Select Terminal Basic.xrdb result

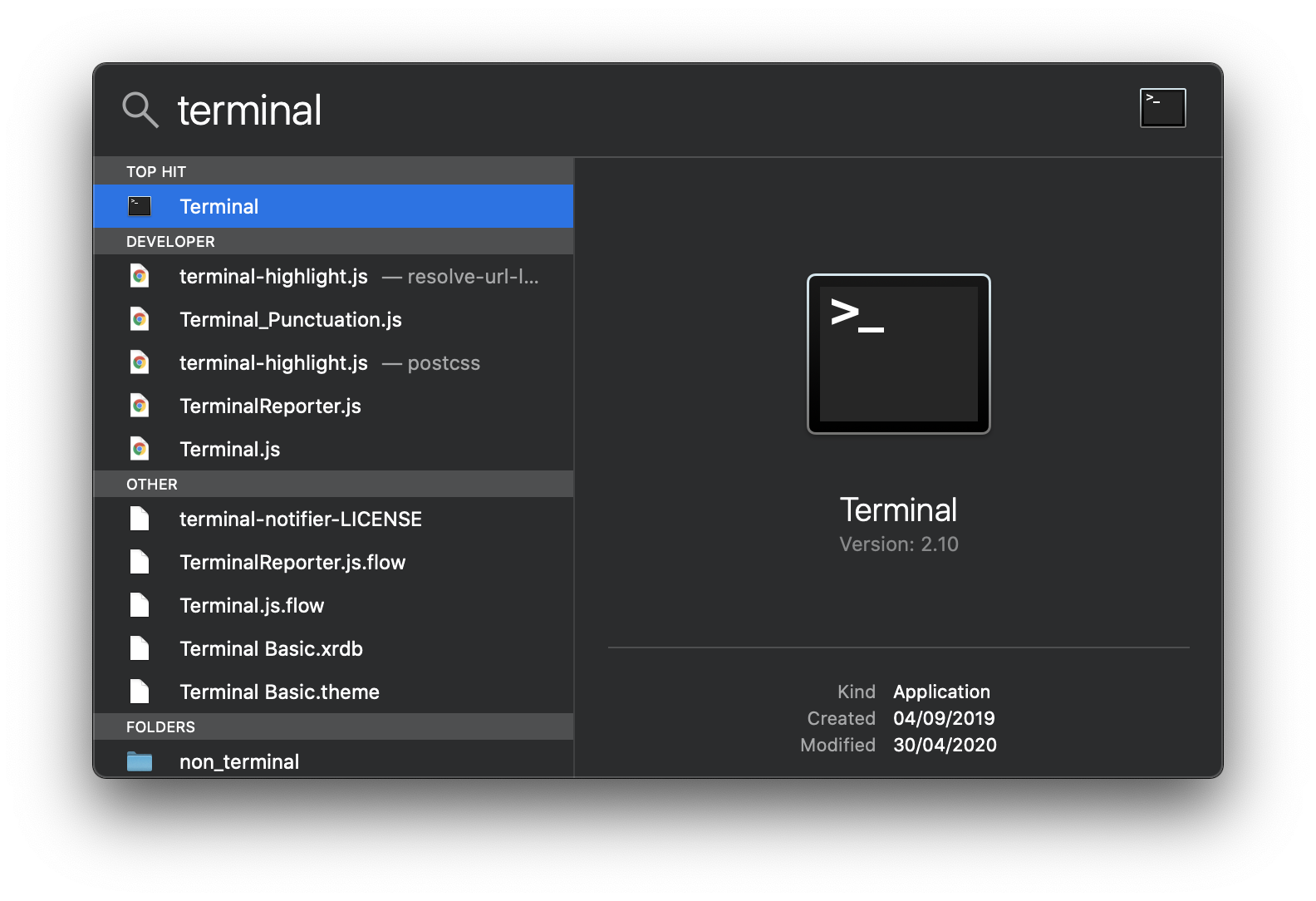point(333,648)
